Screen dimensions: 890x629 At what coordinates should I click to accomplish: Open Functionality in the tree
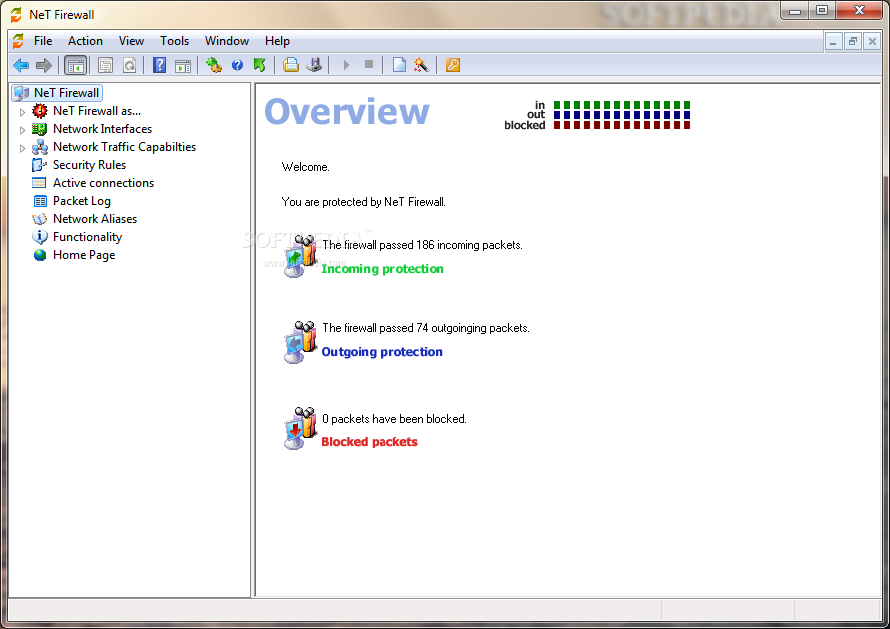tap(87, 237)
